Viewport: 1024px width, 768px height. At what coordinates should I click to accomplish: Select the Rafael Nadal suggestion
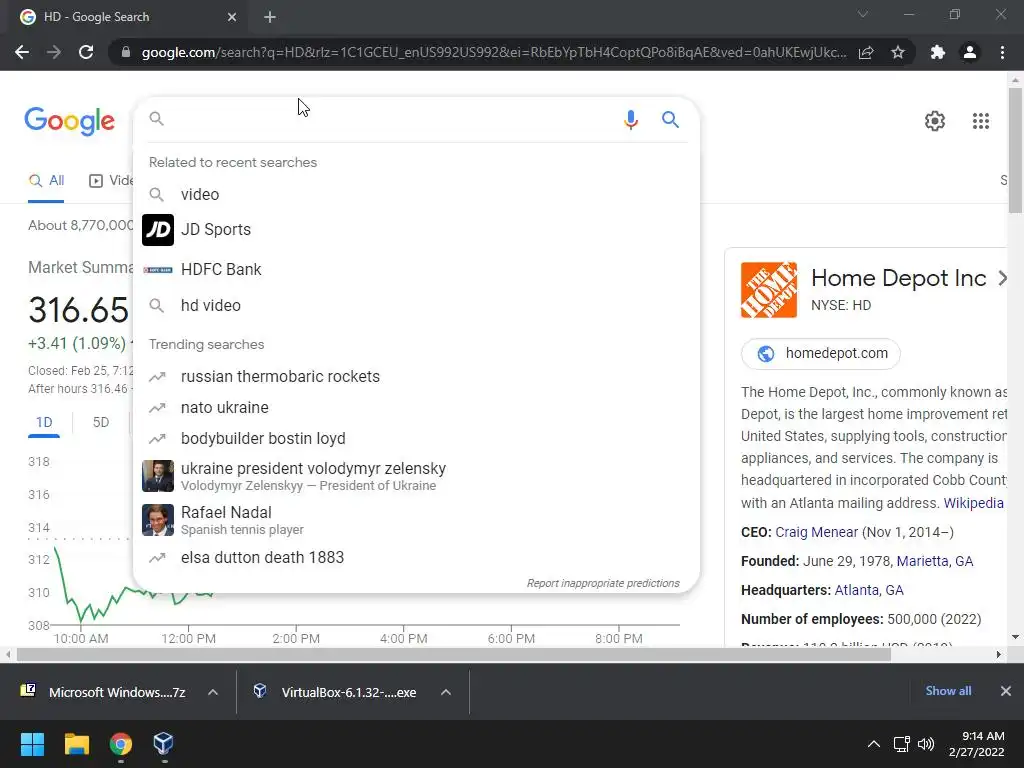coord(416,520)
